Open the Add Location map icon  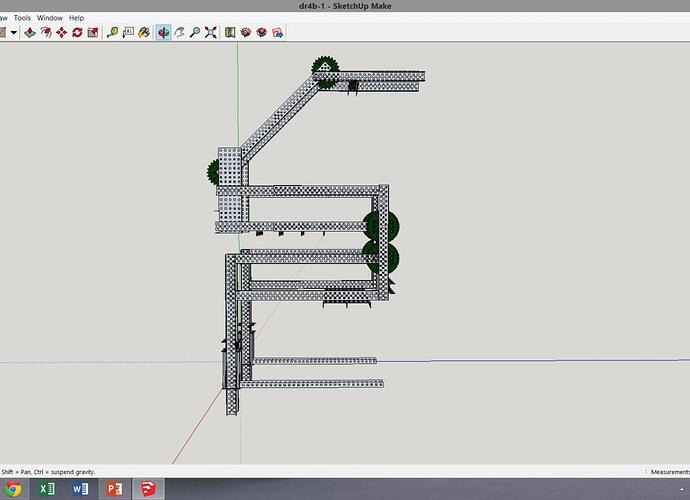click(x=230, y=33)
